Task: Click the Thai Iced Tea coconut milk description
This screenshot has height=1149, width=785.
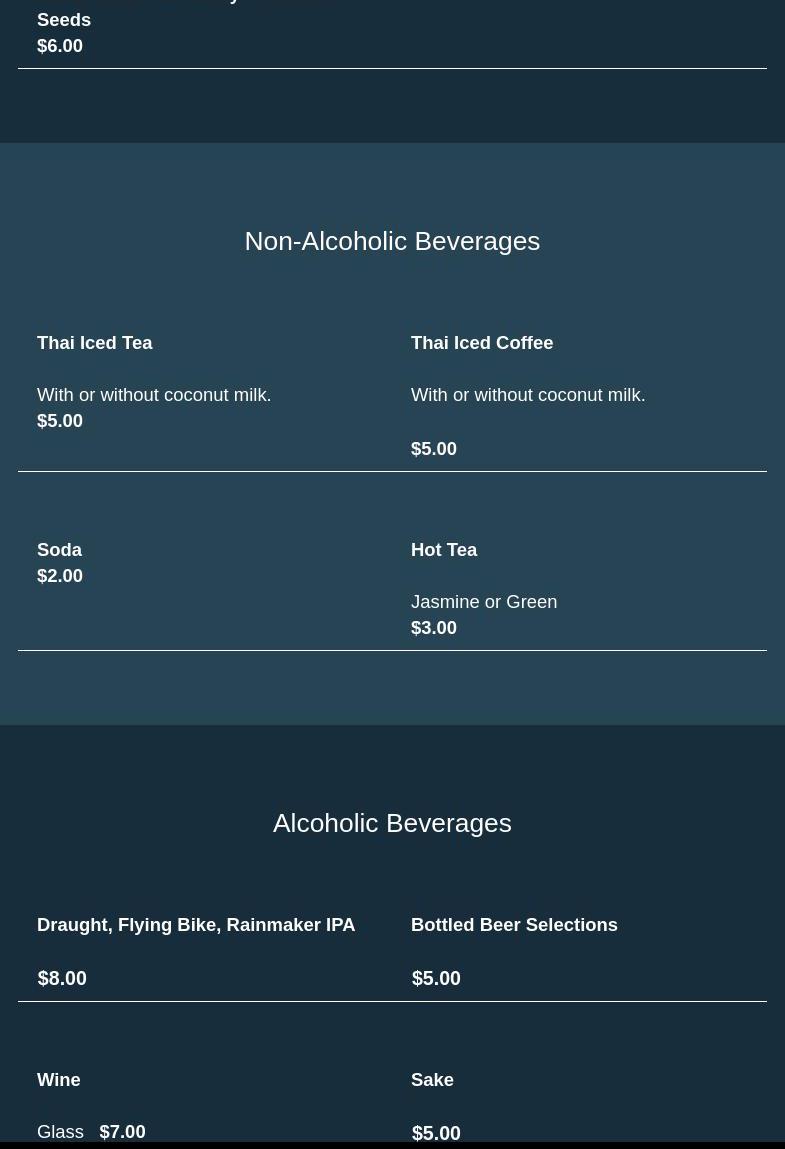Action: tap(154, 395)
